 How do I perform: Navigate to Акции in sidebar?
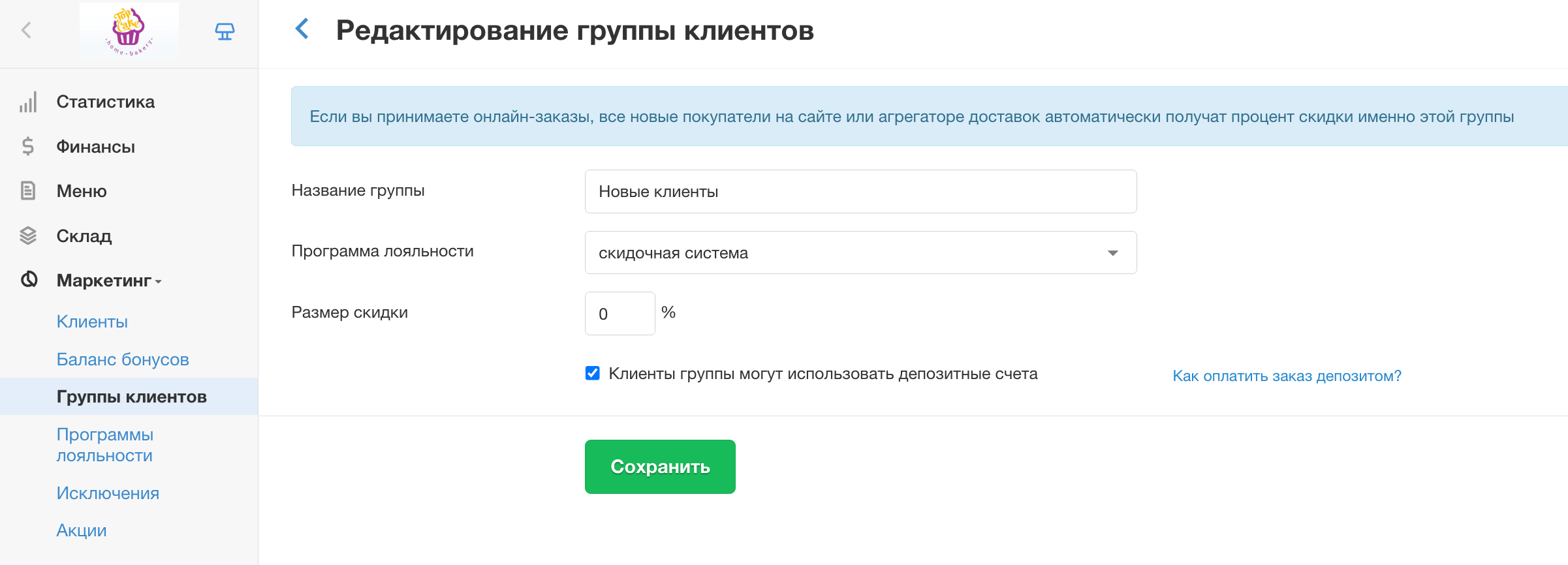(82, 530)
